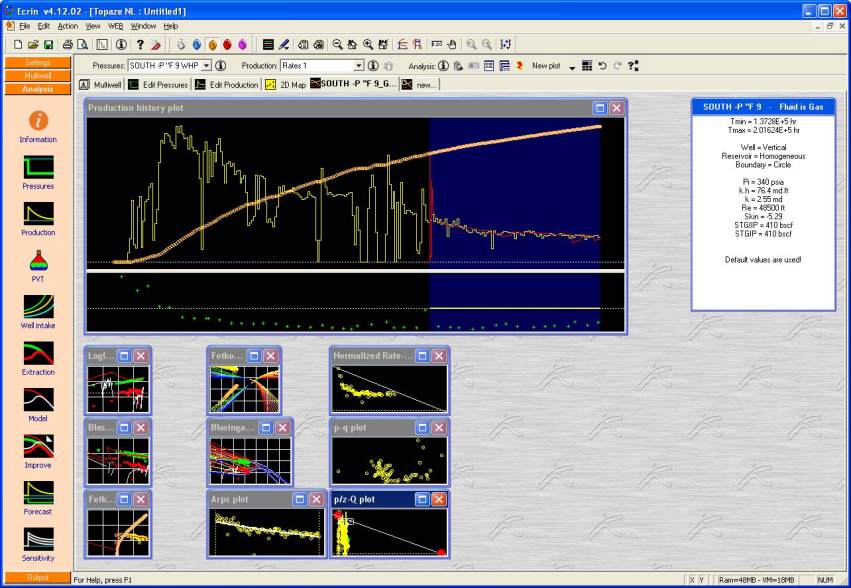Switch to the Edit Production tab
Image resolution: width=851 pixels, height=588 pixels.
coord(226,84)
